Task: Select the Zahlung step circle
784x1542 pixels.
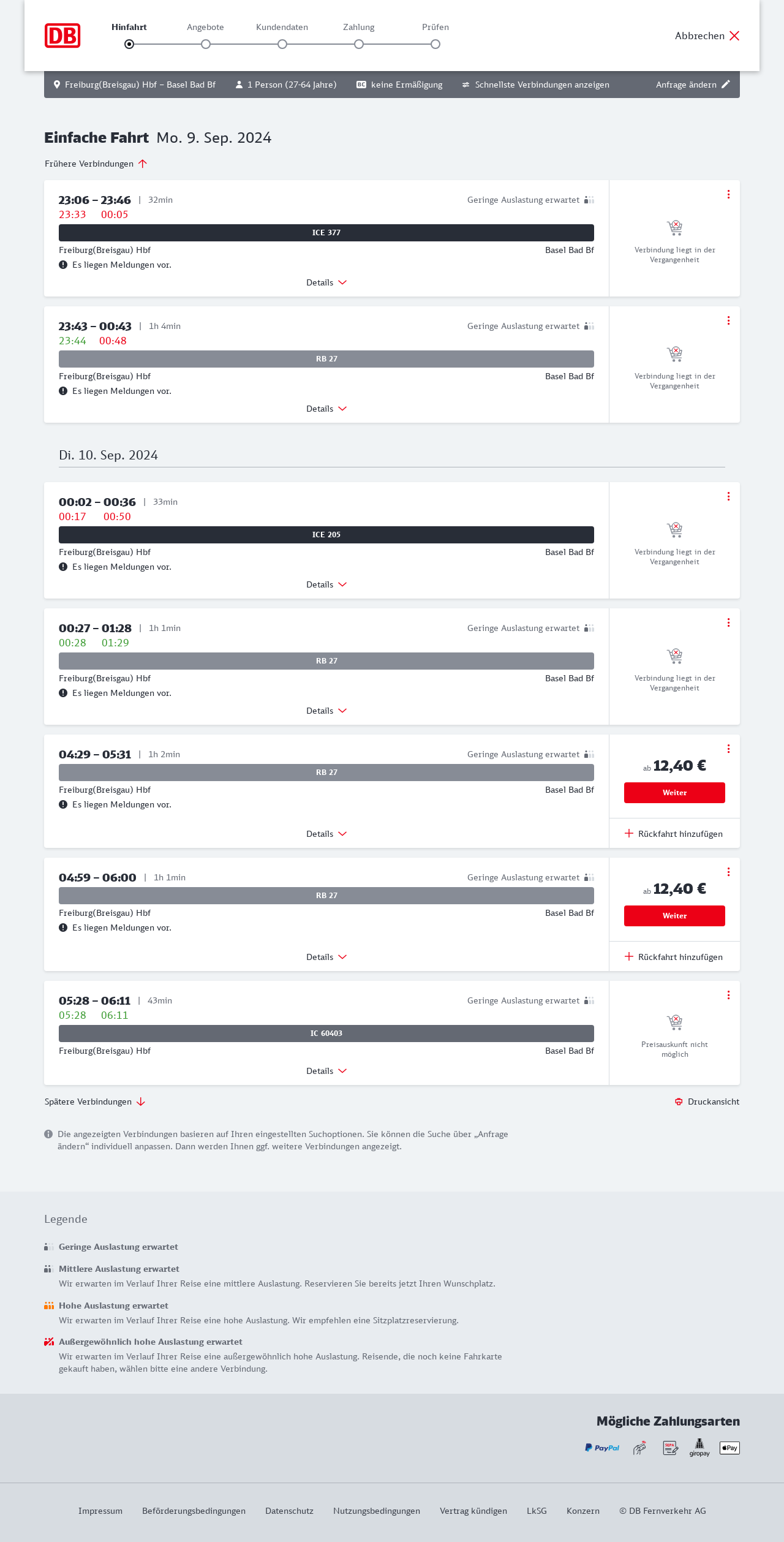Action: coord(359,44)
